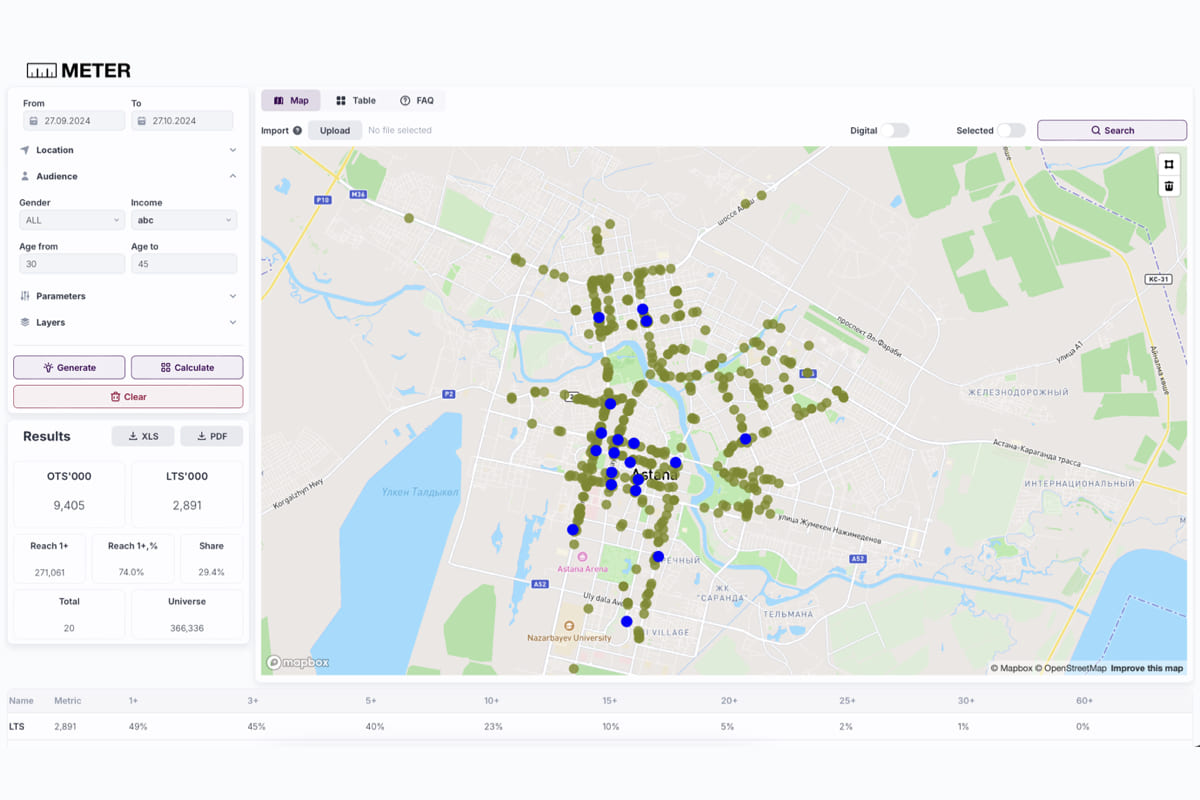The width and height of the screenshot is (1200, 800).
Task: Click the 60+ column header
Action: (x=1084, y=701)
